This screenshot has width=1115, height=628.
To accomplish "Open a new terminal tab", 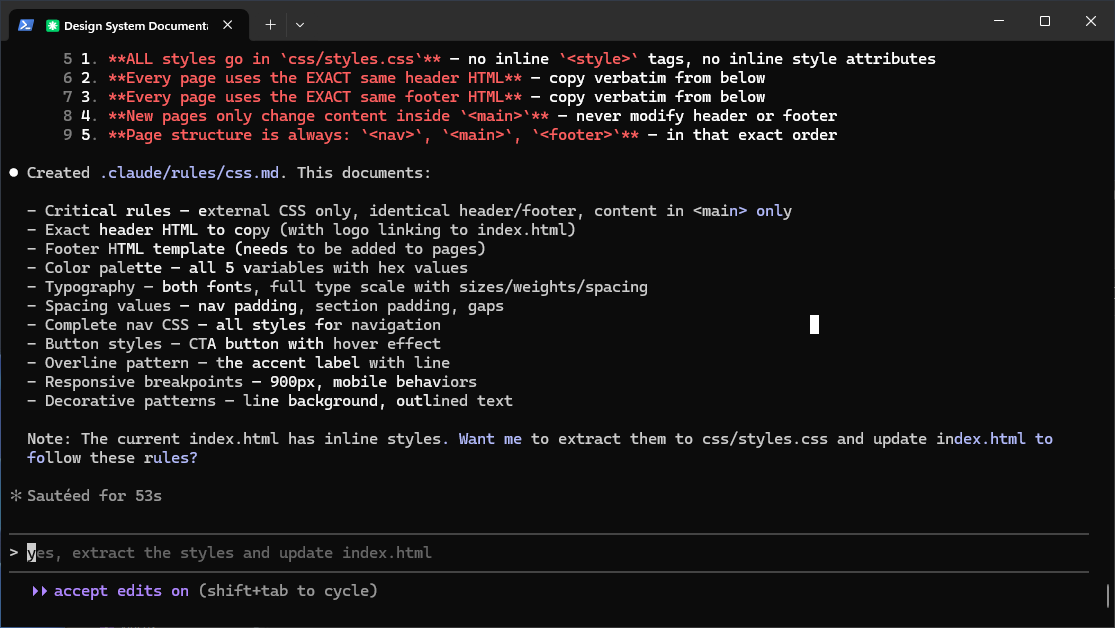I will pos(270,25).
